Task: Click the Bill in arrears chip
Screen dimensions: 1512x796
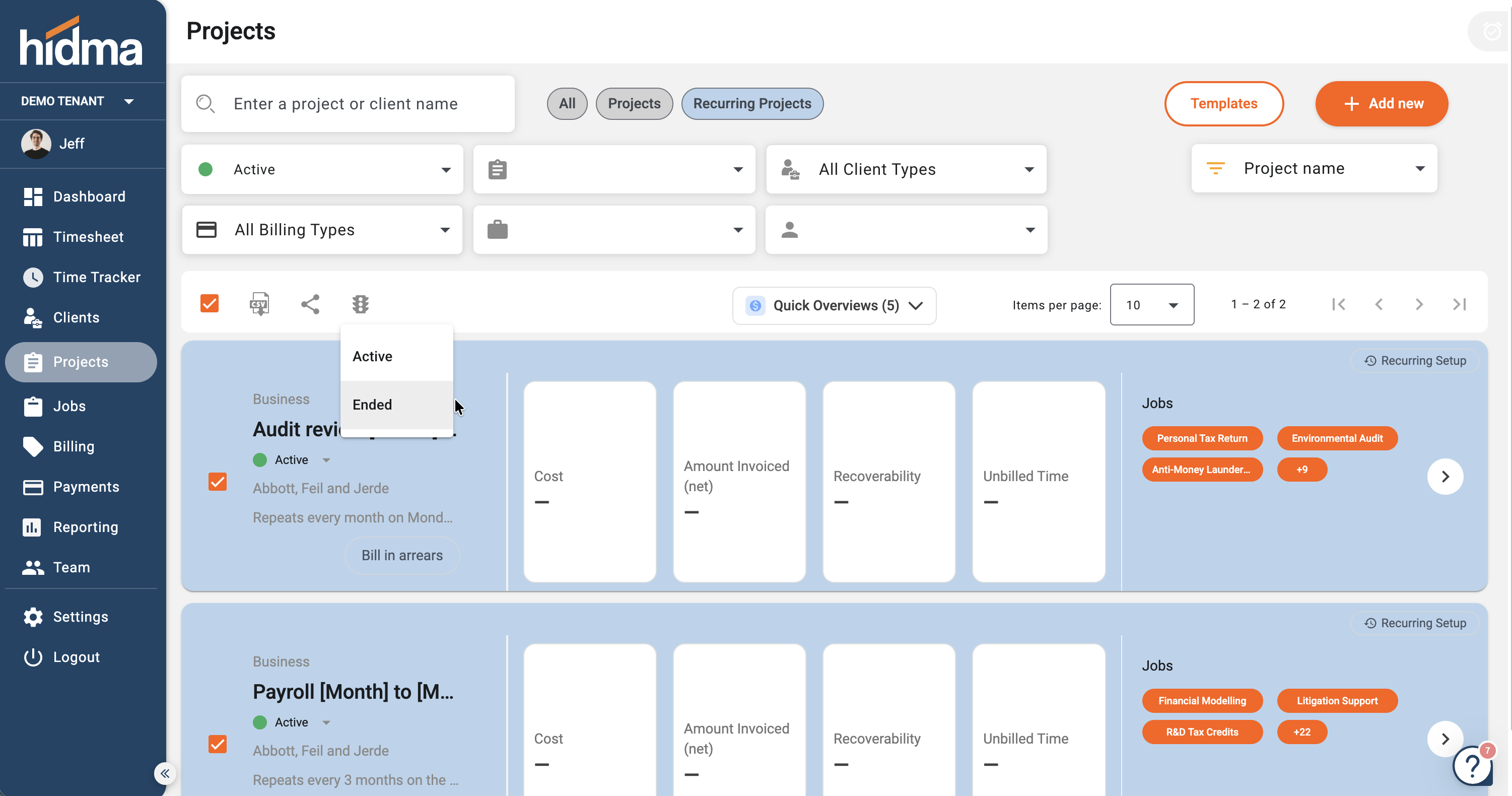Action: tap(402, 555)
